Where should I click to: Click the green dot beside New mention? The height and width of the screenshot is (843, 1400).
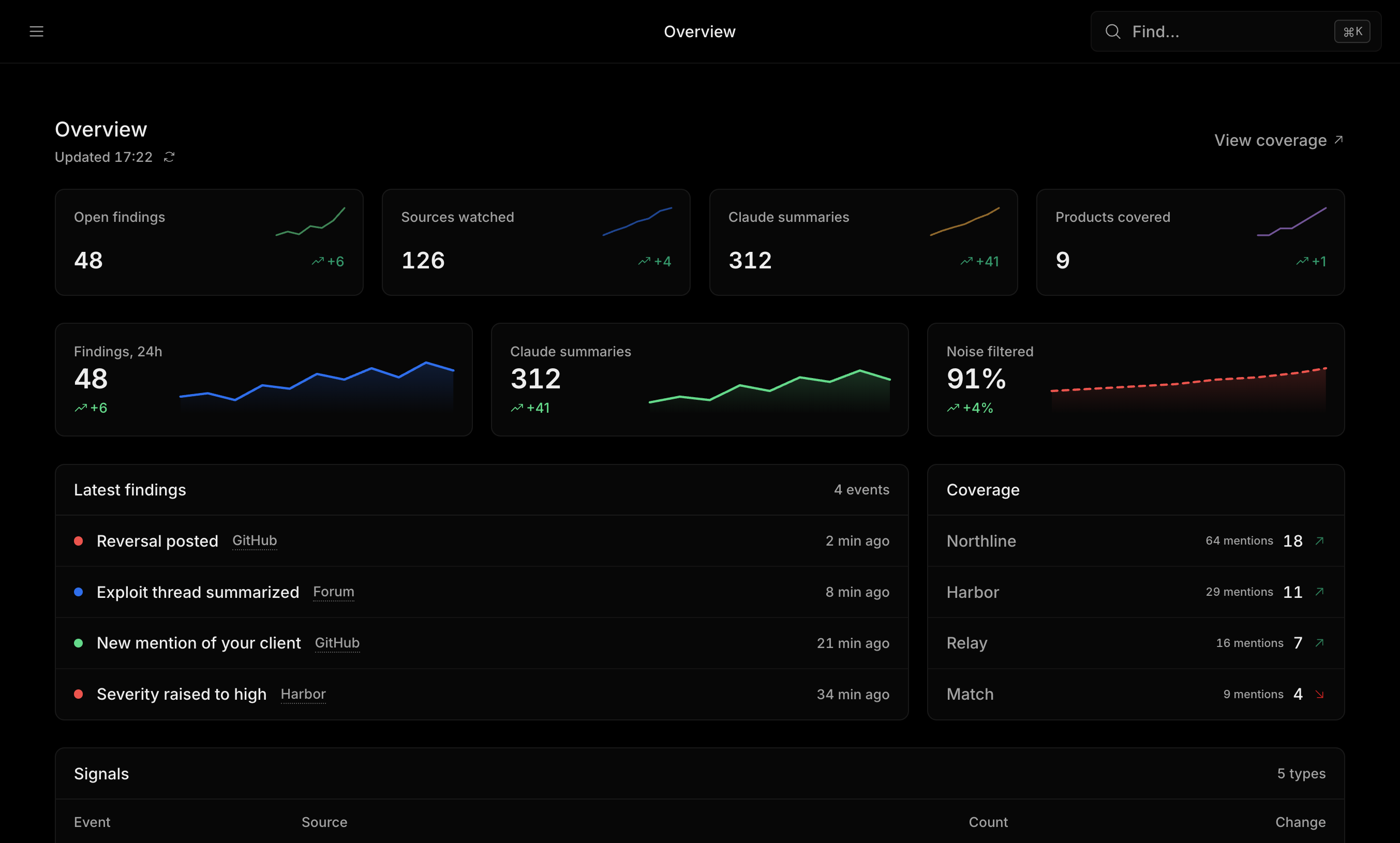pos(79,643)
